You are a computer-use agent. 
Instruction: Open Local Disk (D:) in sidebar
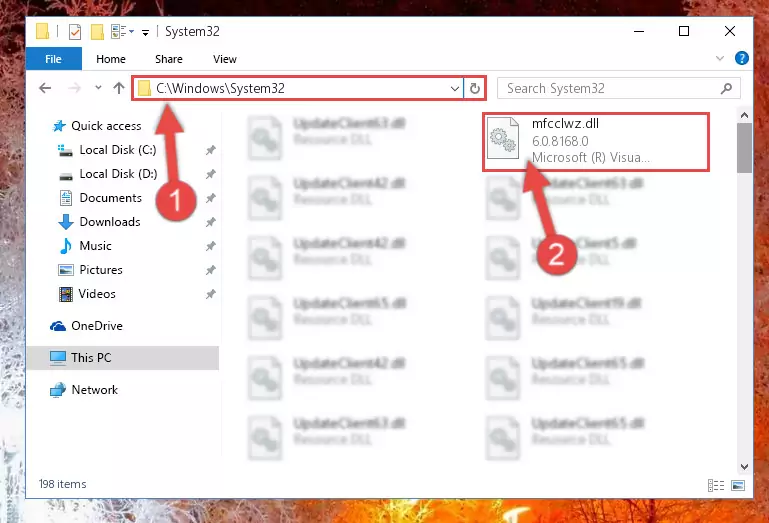pyautogui.click(x=118, y=174)
